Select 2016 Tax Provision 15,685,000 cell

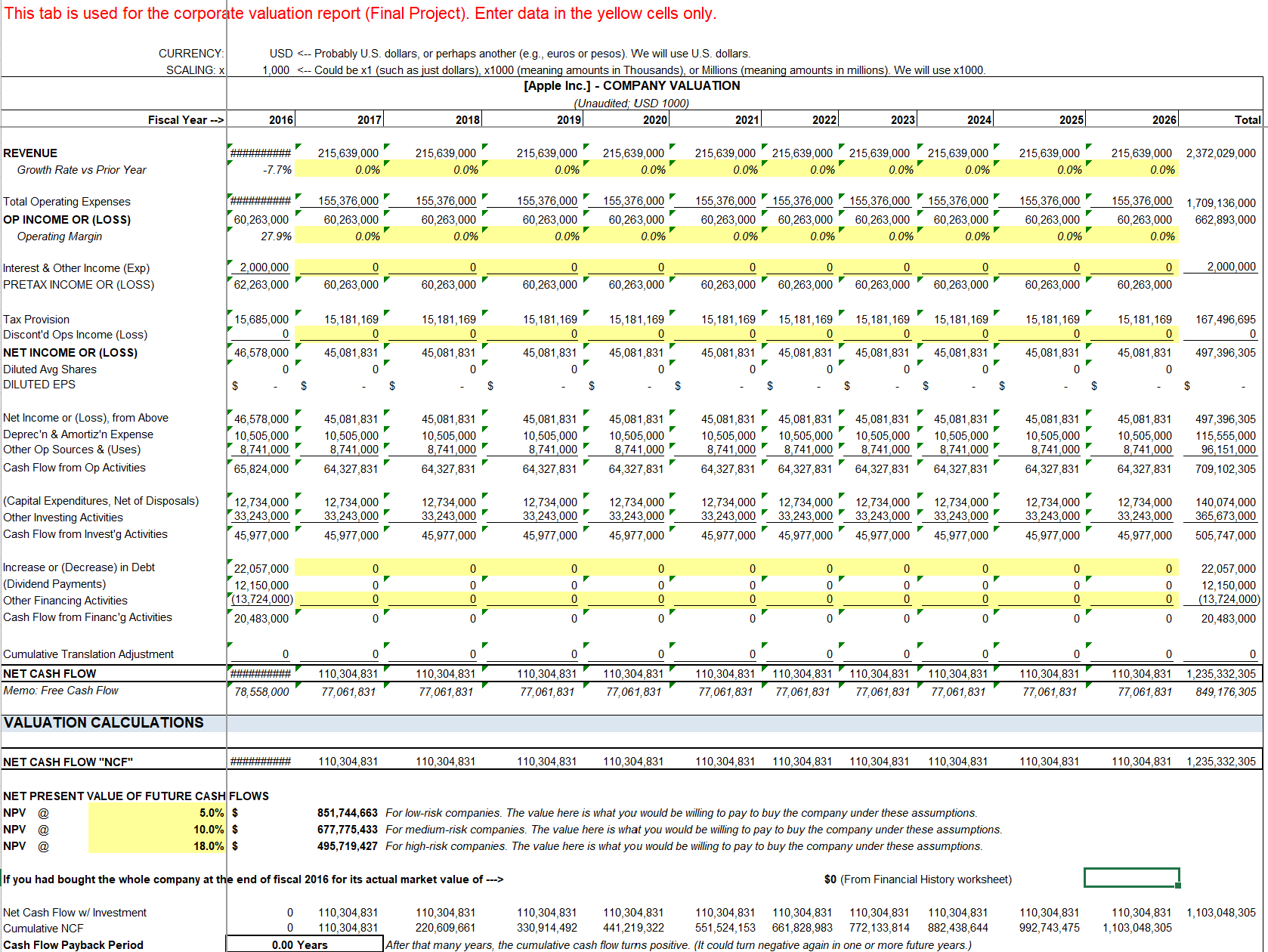point(261,320)
